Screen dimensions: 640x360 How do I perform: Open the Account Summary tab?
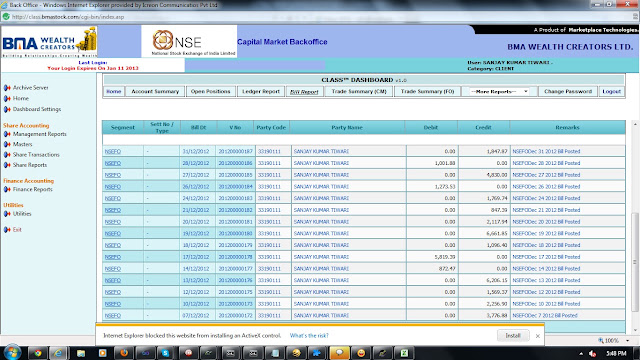(x=155, y=91)
